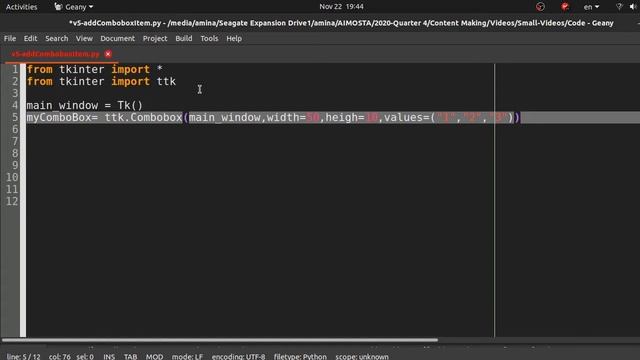Click 'mode: LF' in status bar
Viewport: 640px width, 360px height.
187,356
